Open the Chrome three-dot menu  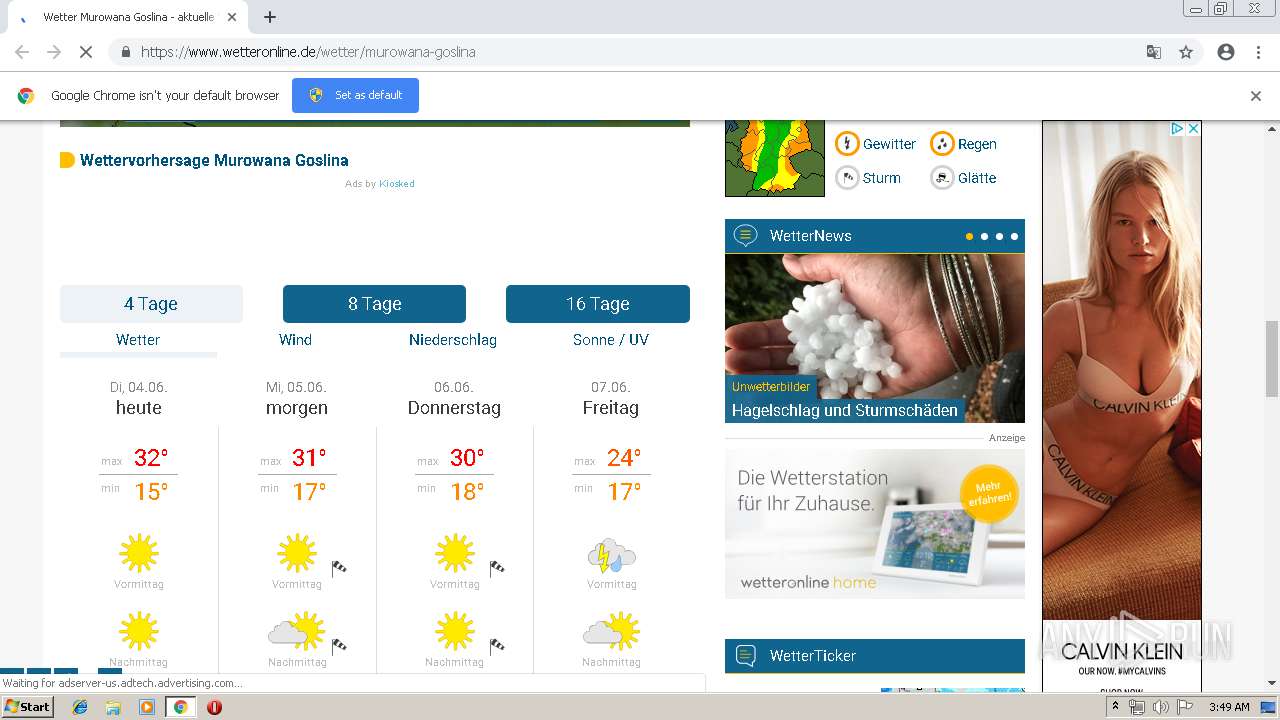[1258, 52]
